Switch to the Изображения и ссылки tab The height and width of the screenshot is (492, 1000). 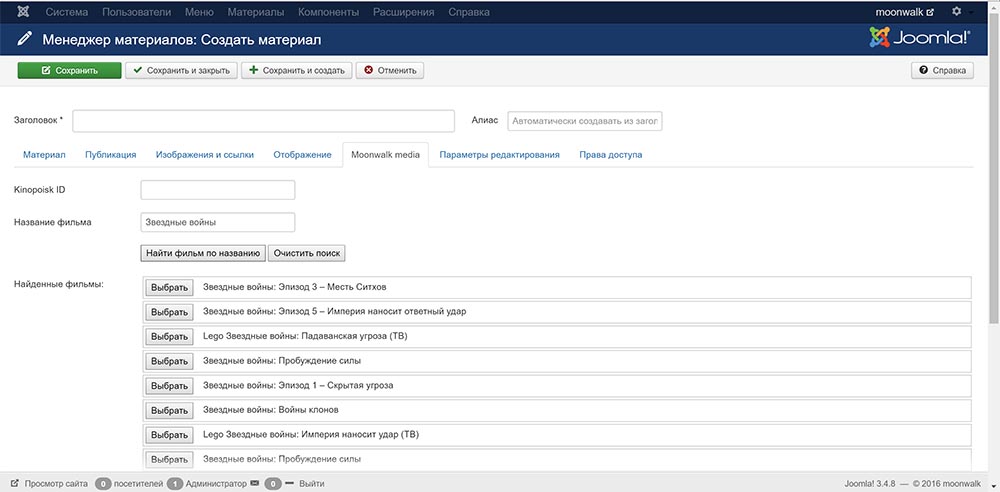205,155
